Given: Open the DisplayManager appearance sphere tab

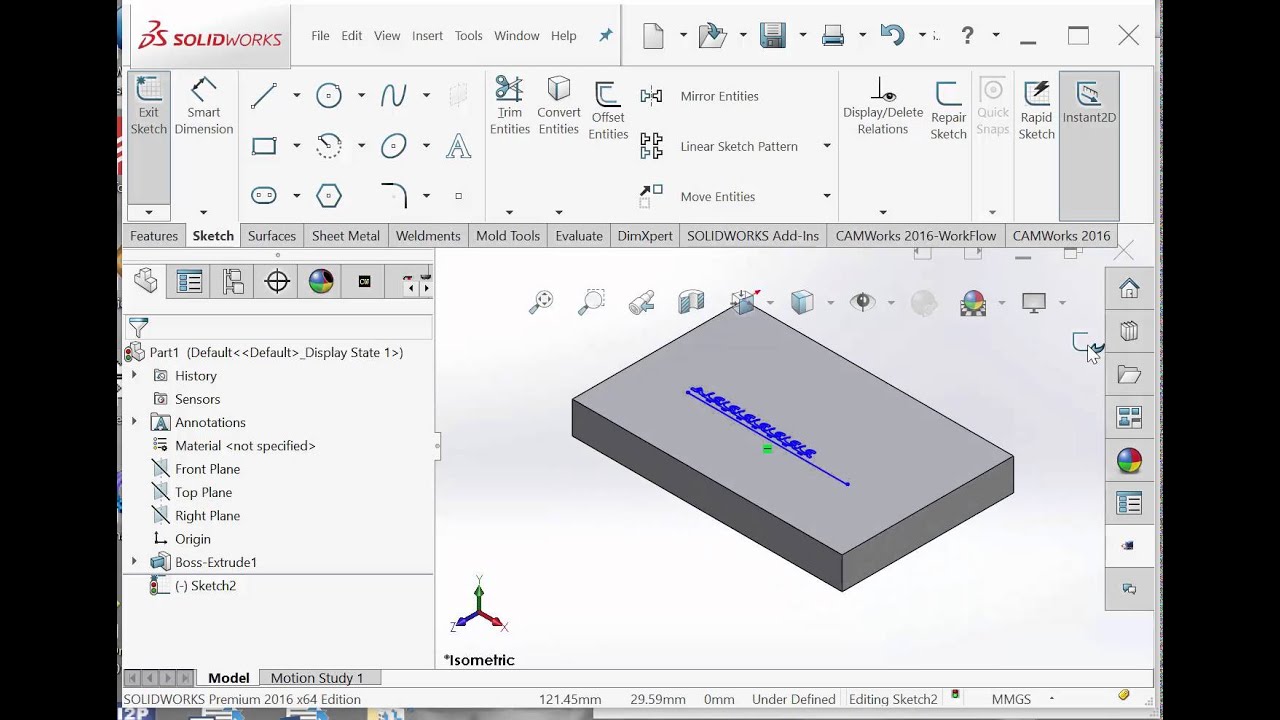Looking at the screenshot, I should pyautogui.click(x=321, y=282).
